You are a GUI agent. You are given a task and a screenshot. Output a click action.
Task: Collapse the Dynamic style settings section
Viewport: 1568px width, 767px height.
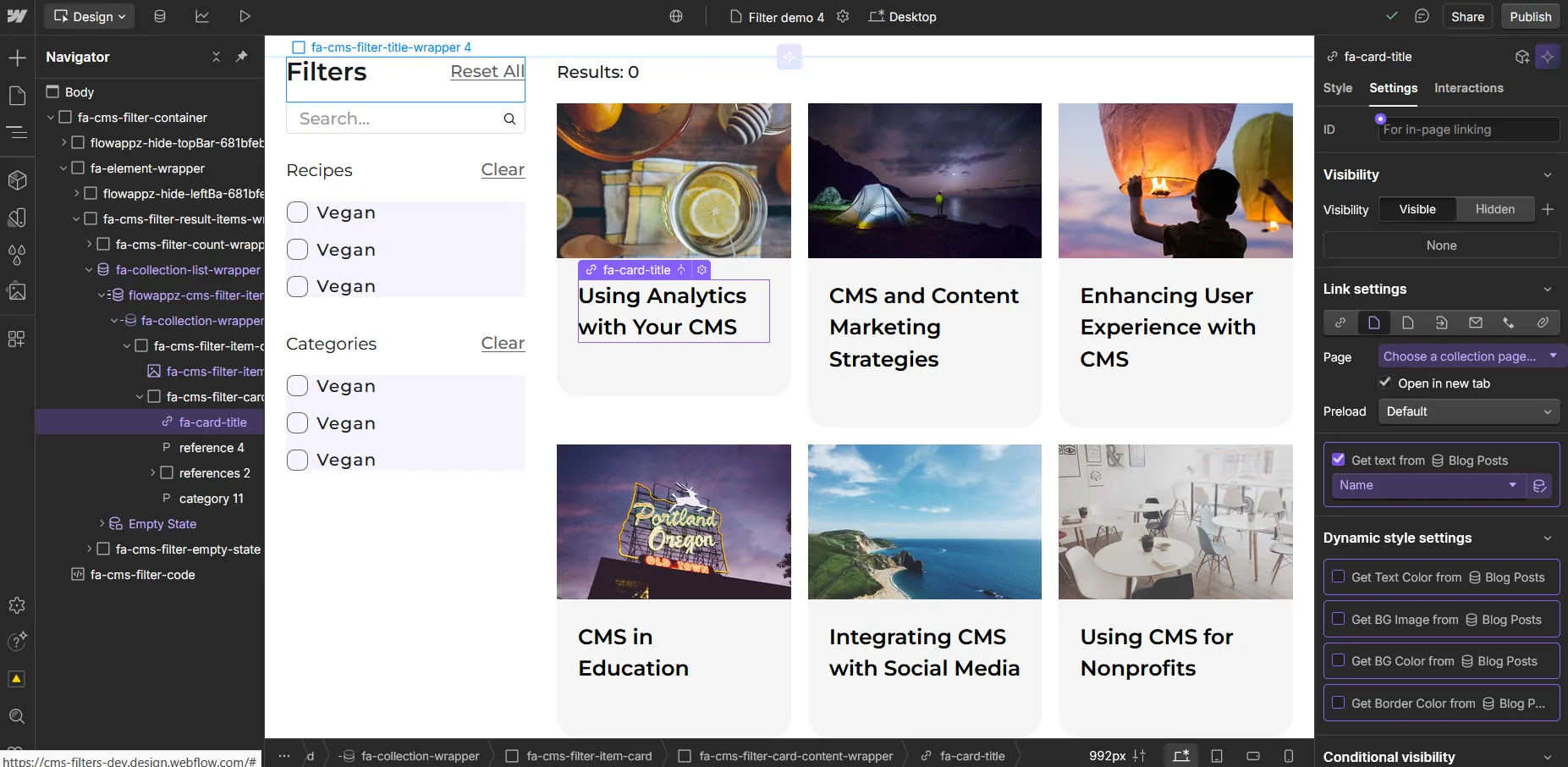coord(1548,538)
